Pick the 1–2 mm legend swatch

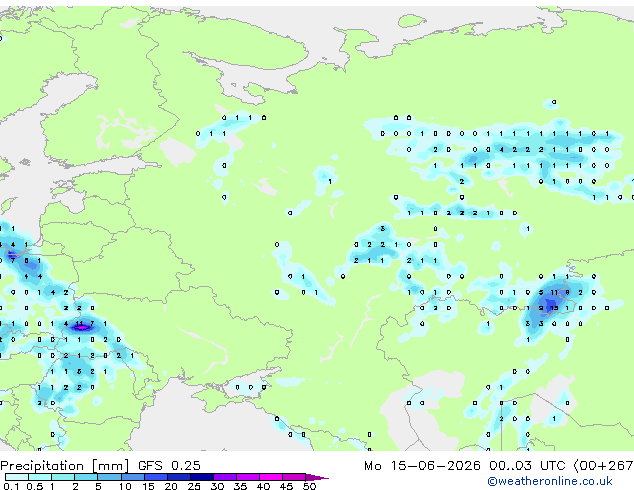point(63,477)
